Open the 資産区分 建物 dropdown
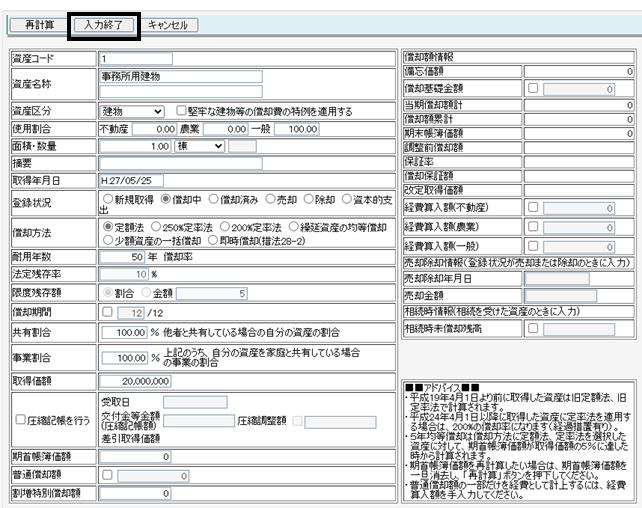 (132, 111)
